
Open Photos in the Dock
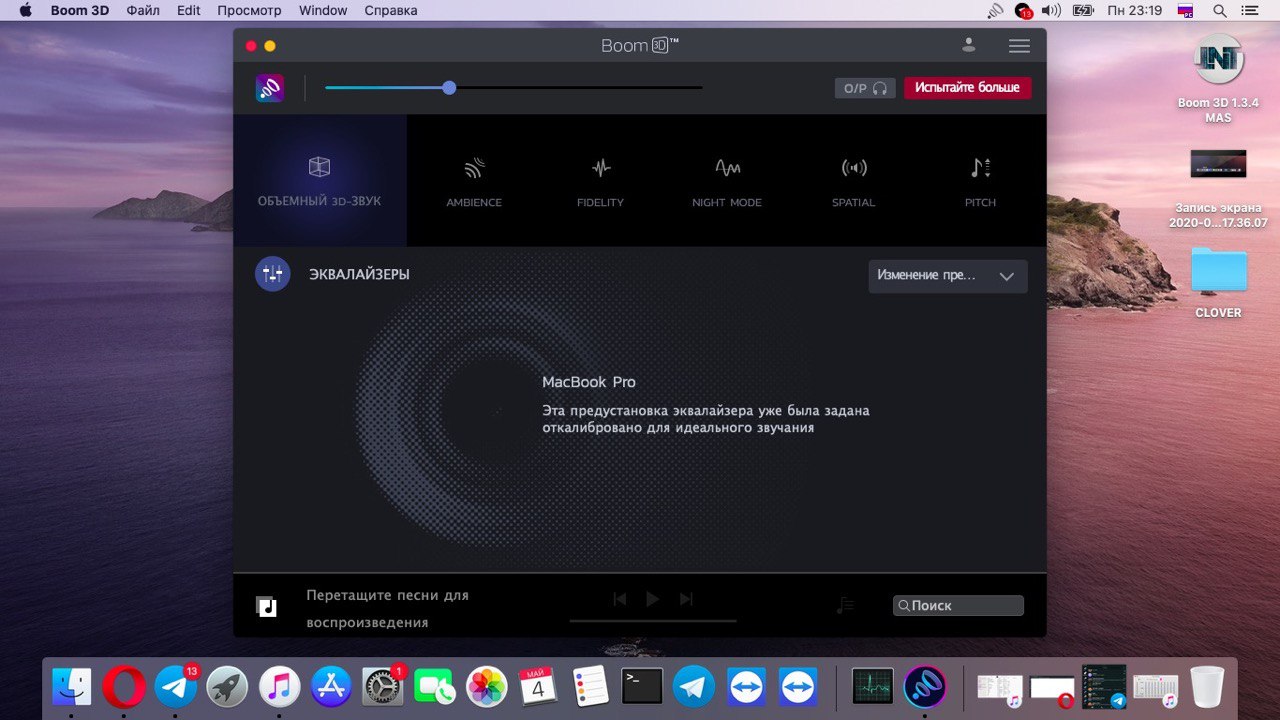[x=487, y=687]
